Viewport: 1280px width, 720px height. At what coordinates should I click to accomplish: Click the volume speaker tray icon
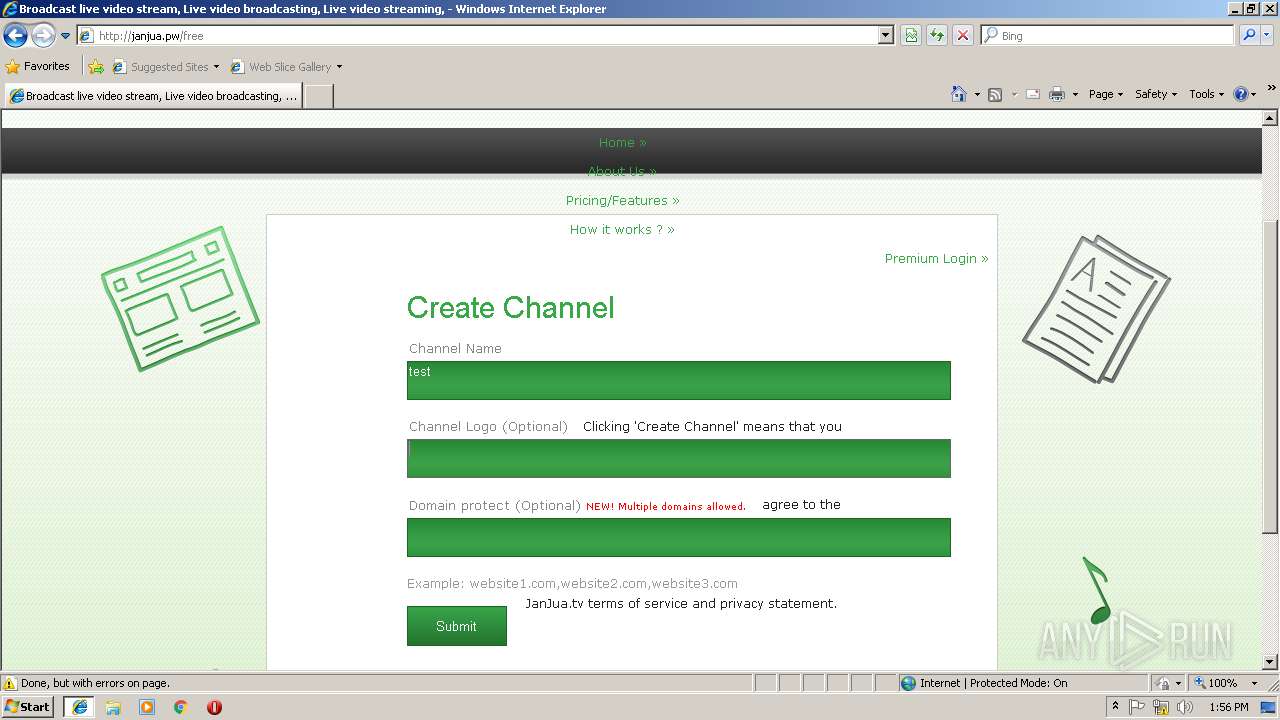coord(1185,707)
